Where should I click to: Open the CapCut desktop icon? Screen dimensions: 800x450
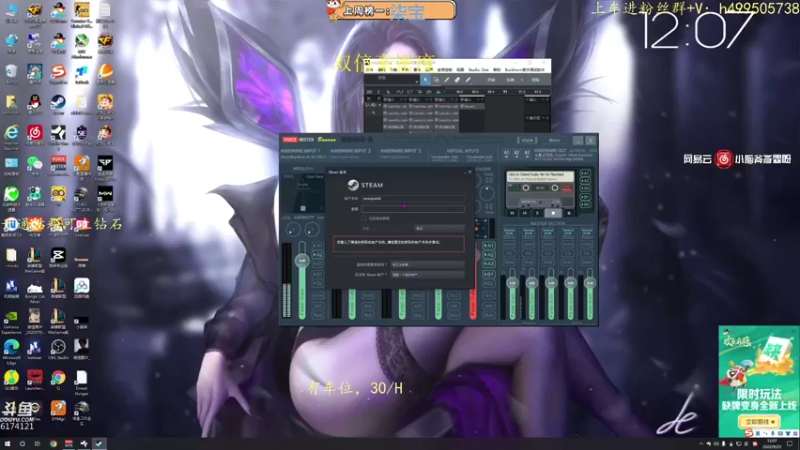click(x=58, y=258)
